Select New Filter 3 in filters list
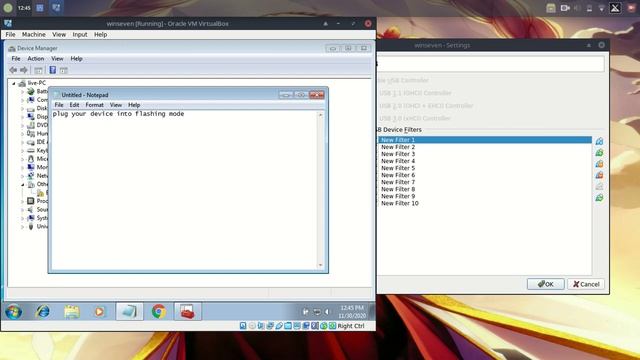640x360 pixels. point(484,154)
